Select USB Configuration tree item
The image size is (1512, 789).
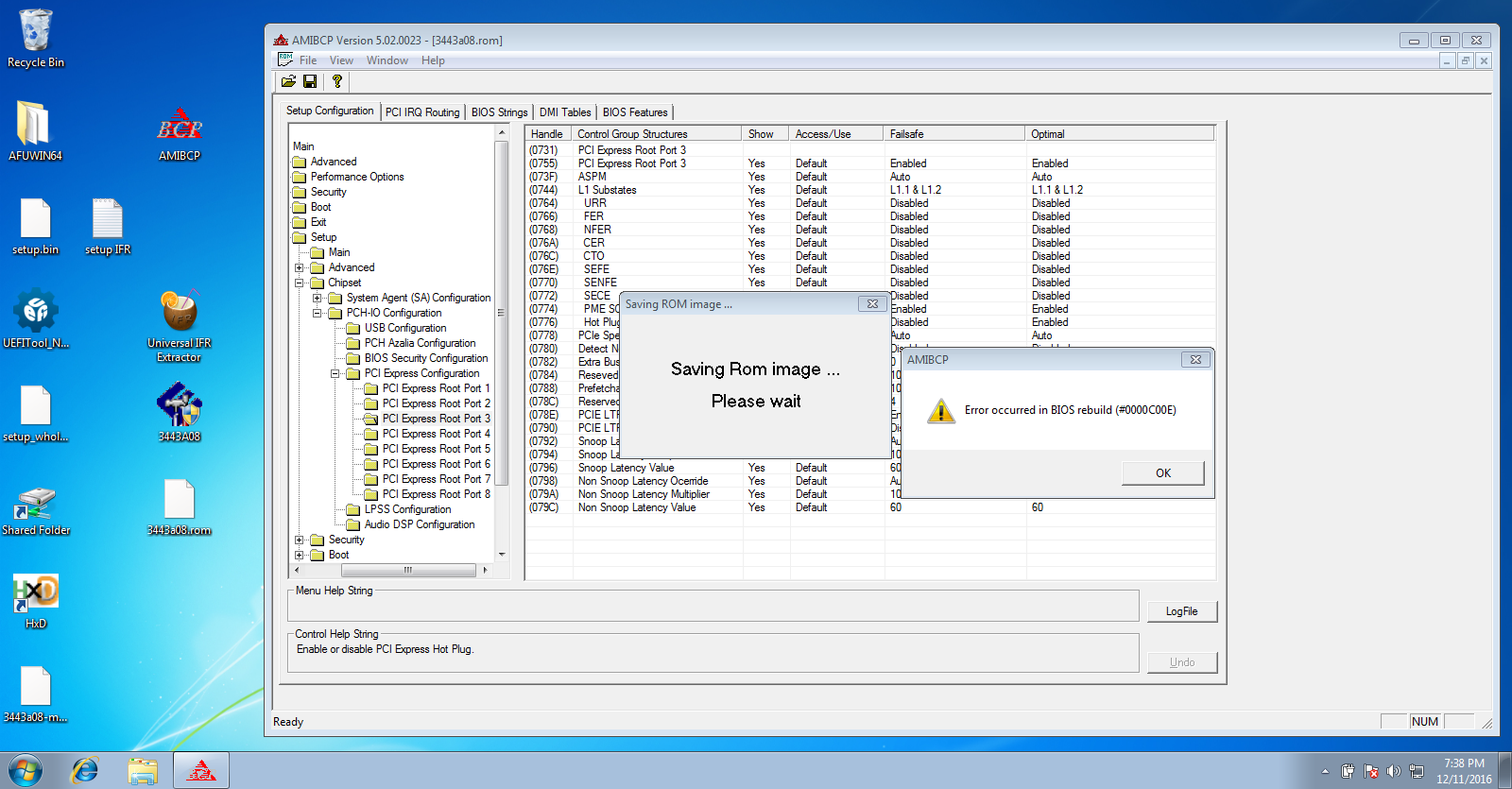pyautogui.click(x=404, y=328)
